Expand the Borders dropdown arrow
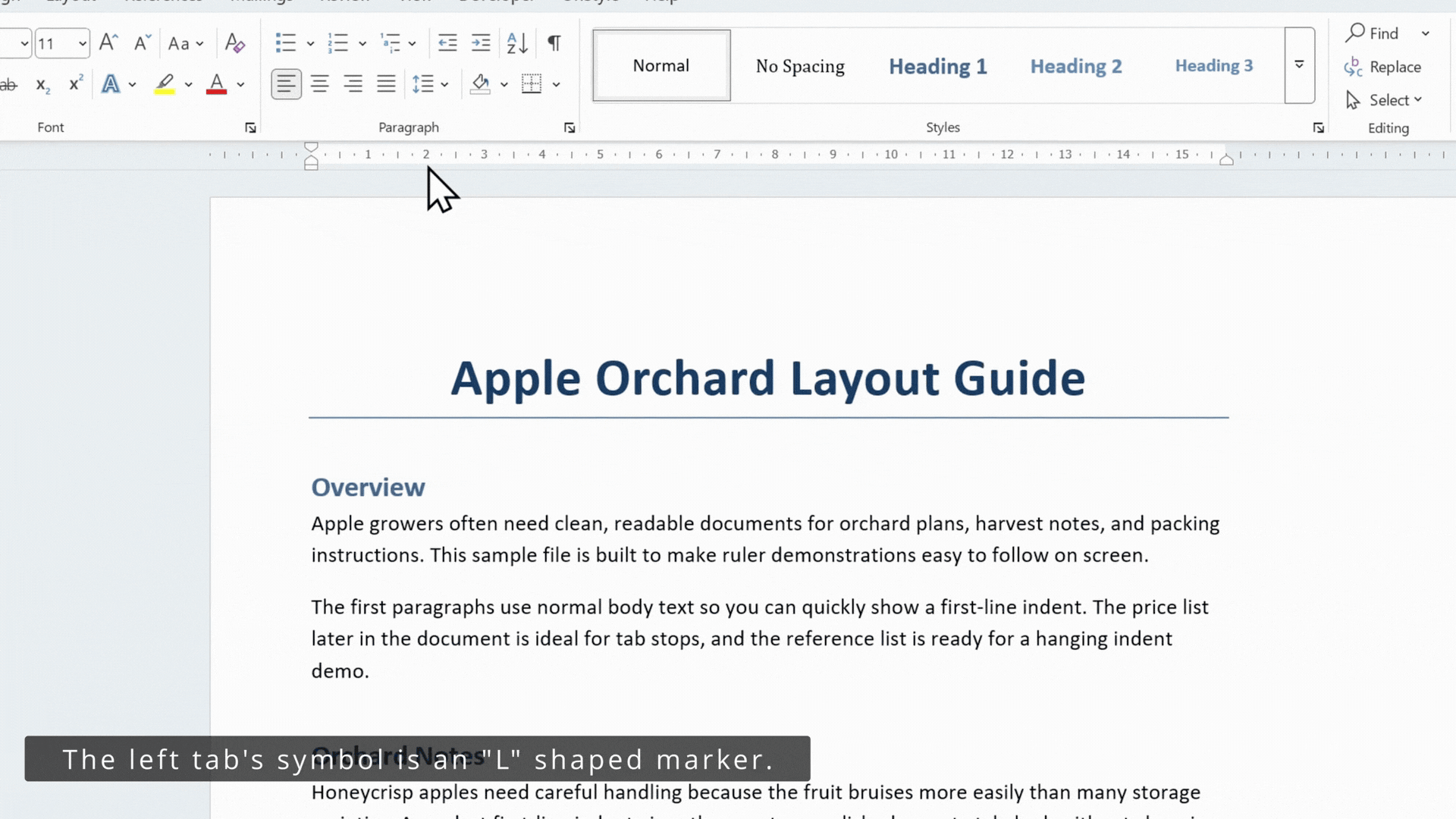 [556, 84]
